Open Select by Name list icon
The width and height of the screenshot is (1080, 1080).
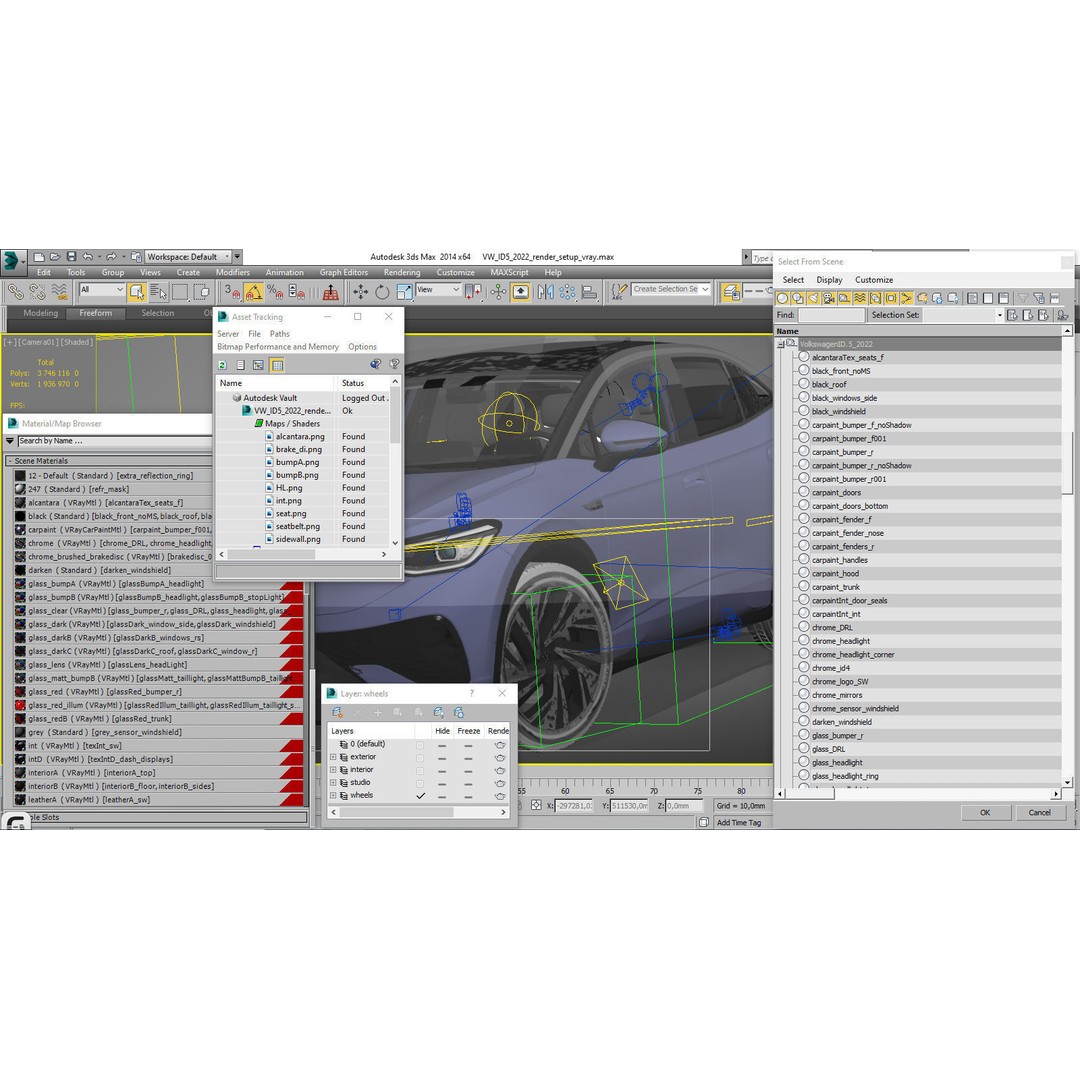158,292
